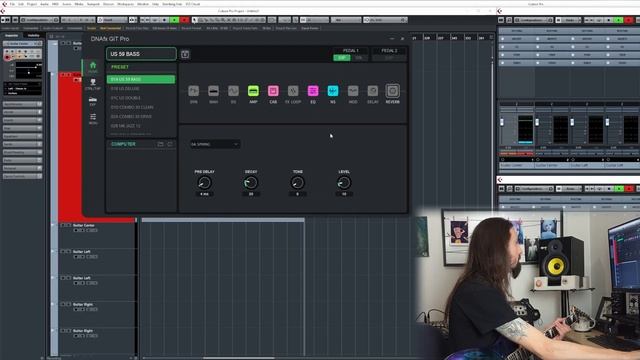Switch to the Inspector tab

(x=11, y=36)
